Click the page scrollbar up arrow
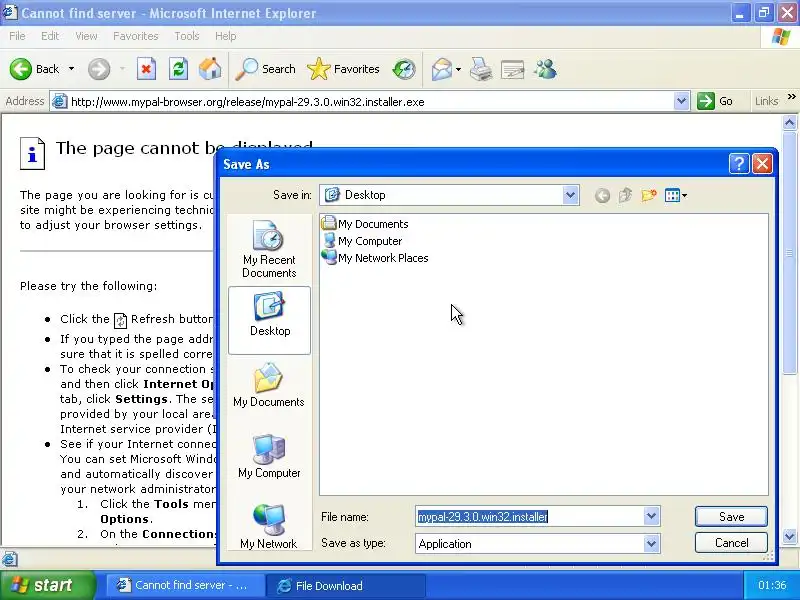Image resolution: width=800 pixels, height=600 pixels. pos(789,122)
